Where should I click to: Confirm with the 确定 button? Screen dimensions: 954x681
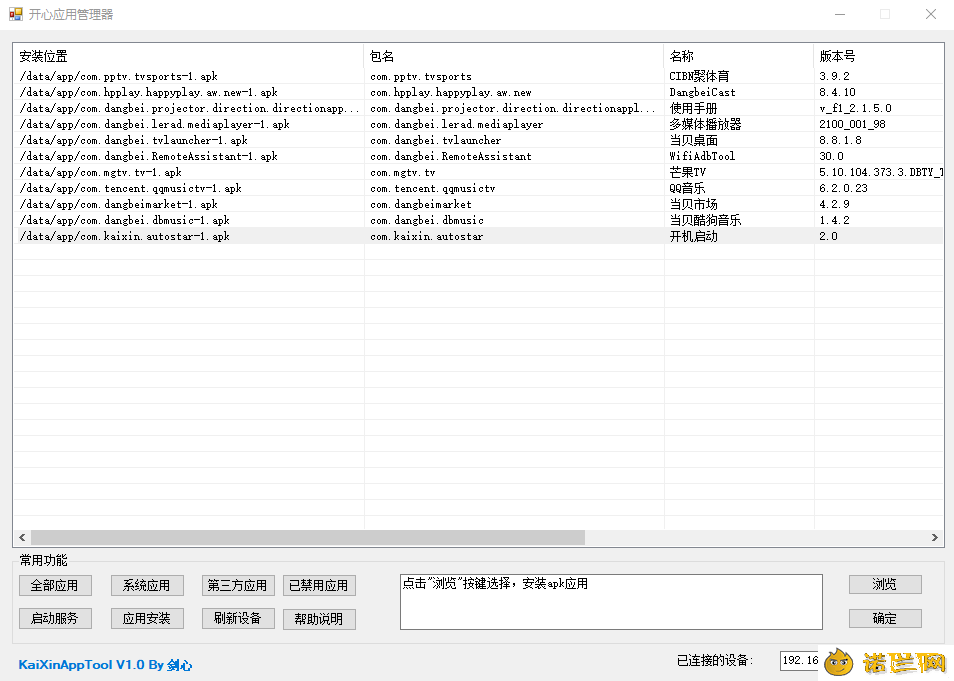885,618
